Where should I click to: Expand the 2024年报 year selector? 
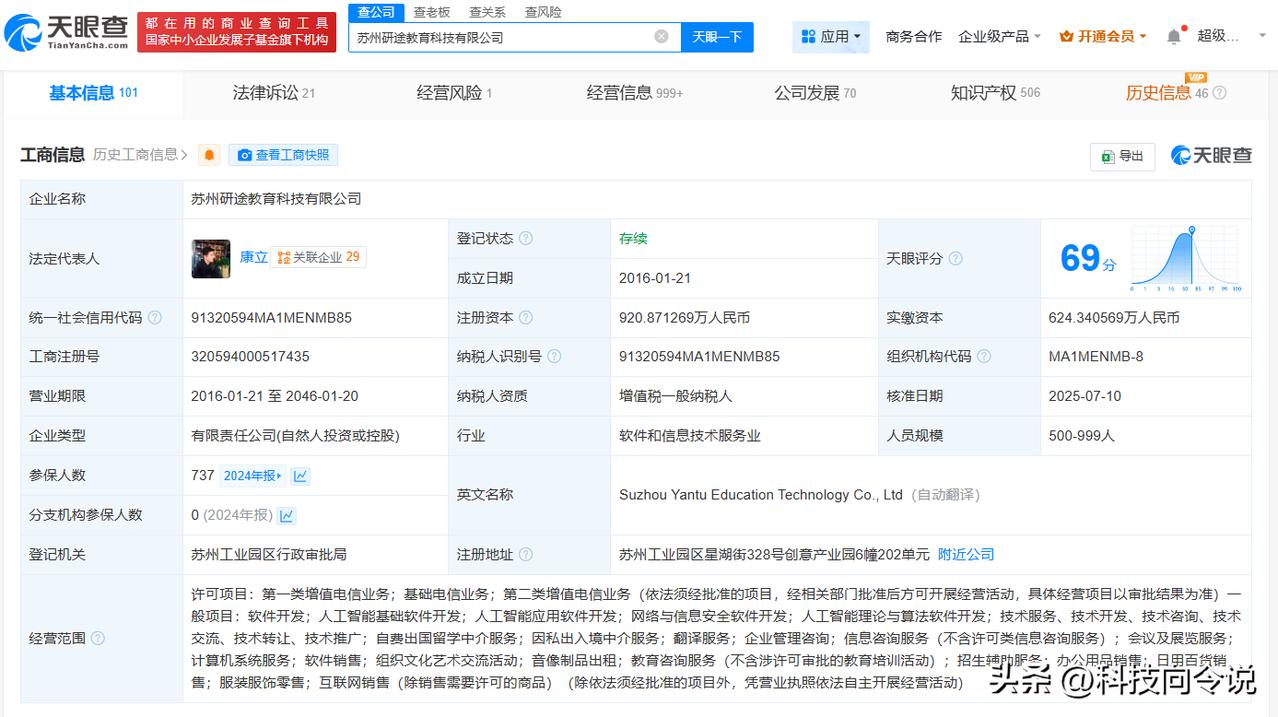[253, 476]
